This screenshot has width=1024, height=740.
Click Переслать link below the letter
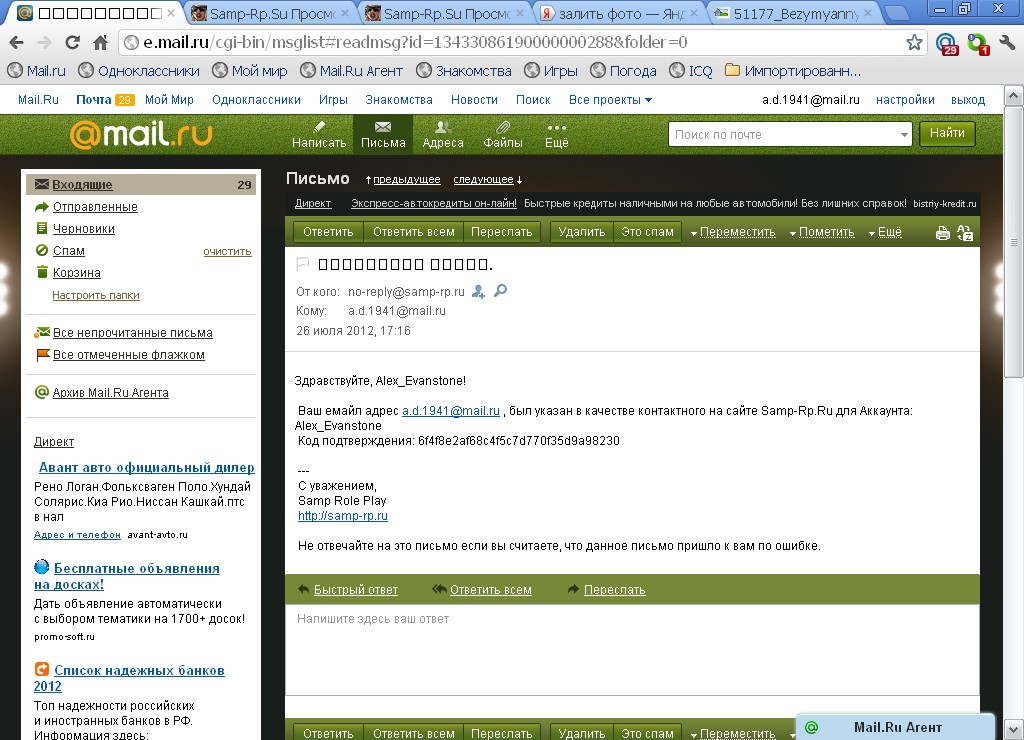(x=615, y=590)
